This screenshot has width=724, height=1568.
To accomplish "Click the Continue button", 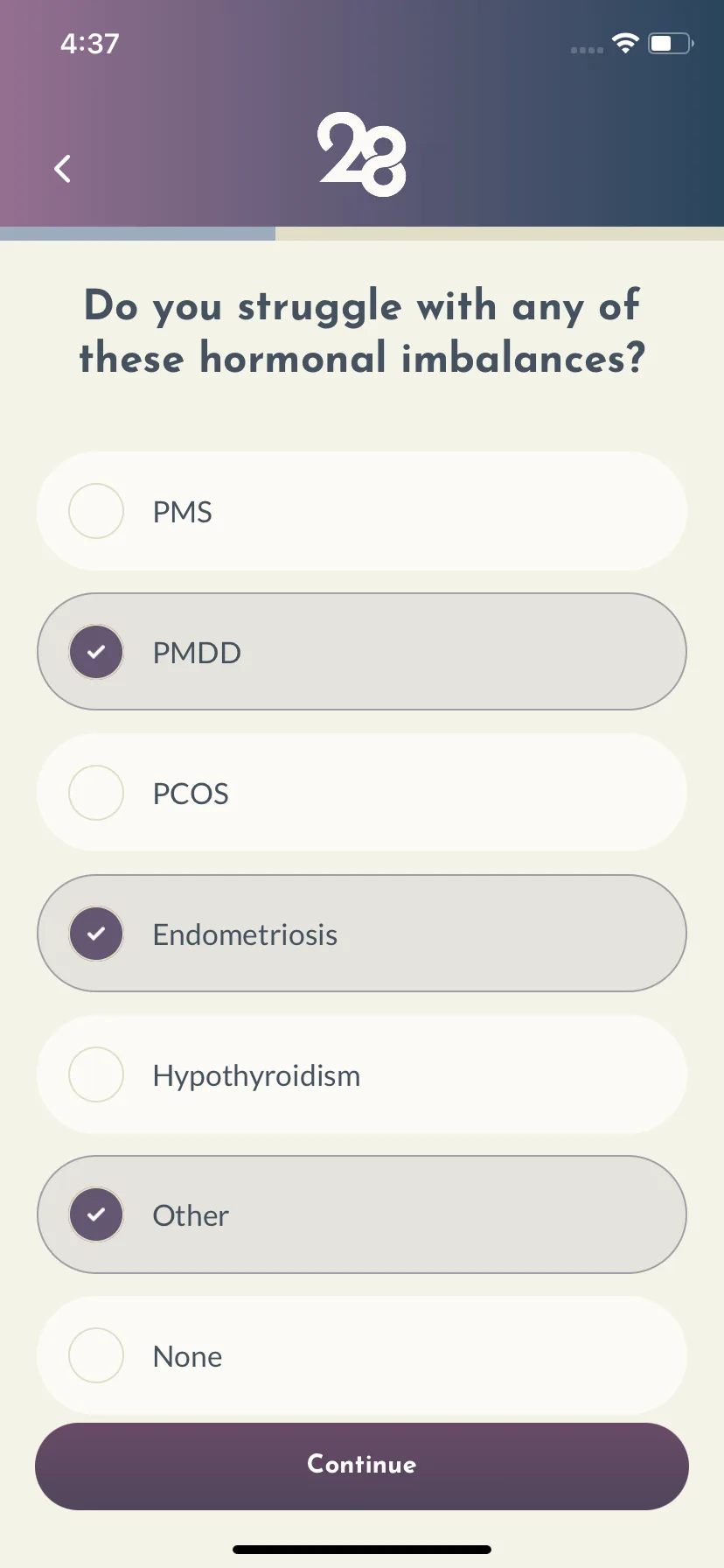I will tap(362, 1466).
